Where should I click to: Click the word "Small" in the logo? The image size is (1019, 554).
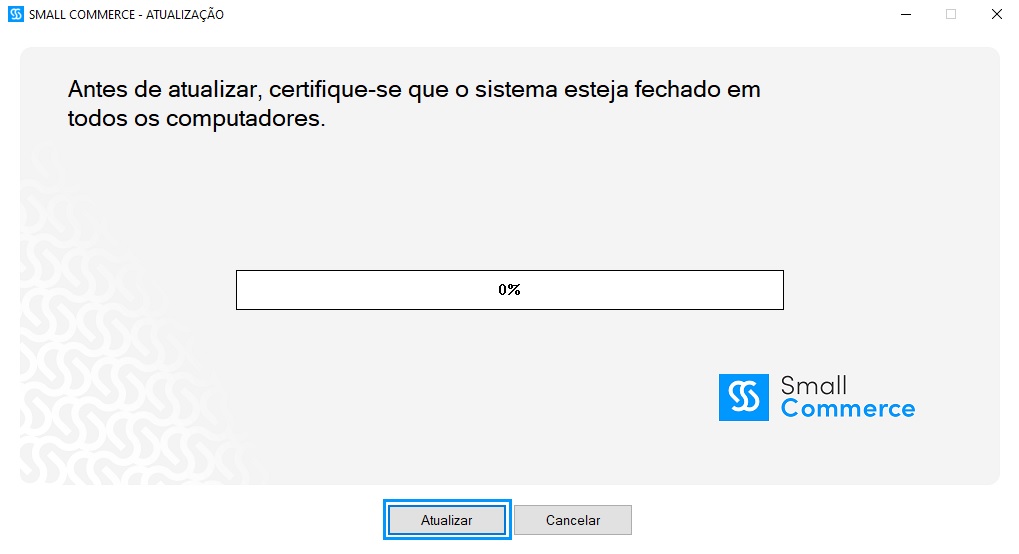[813, 385]
